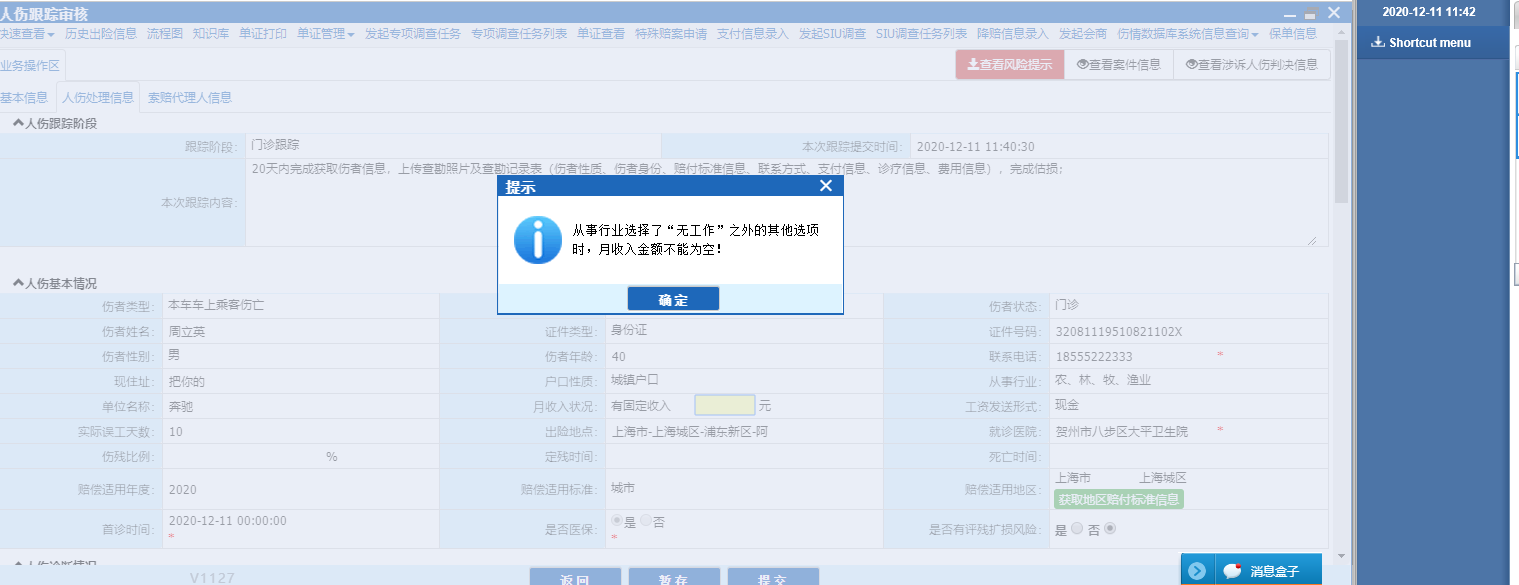The image size is (1519, 585).
Task: Open 特殊赔案申请
Action: (x=671, y=33)
